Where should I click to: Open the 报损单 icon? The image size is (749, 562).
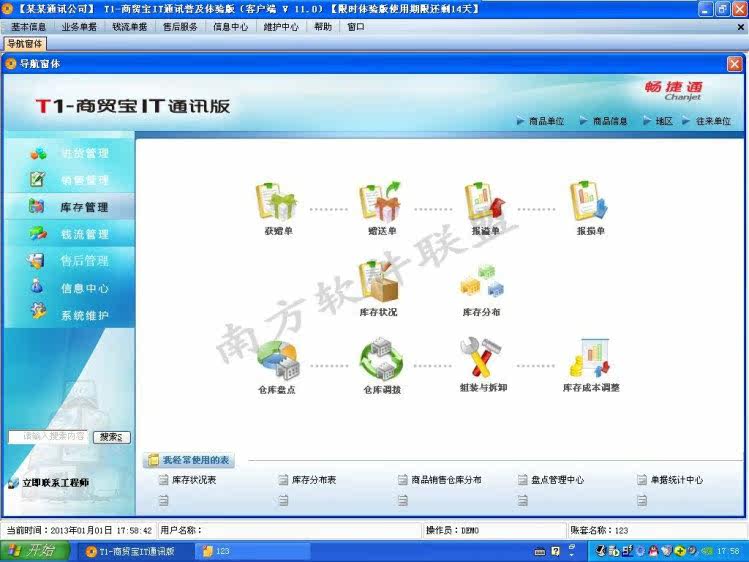point(588,201)
